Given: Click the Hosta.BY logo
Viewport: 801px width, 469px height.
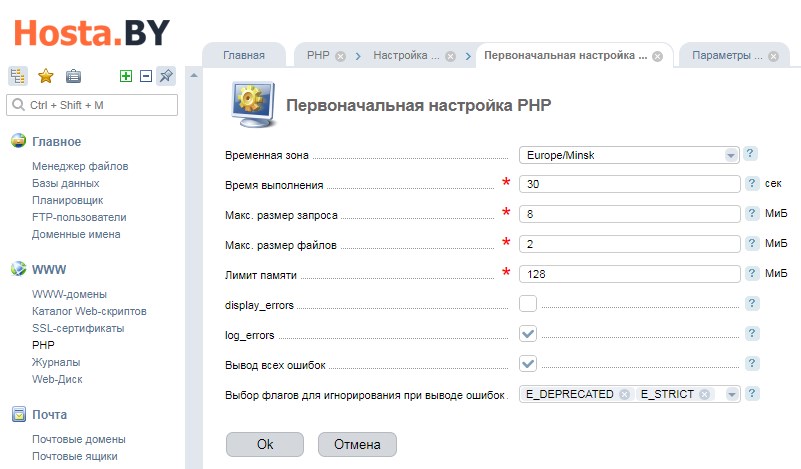Looking at the screenshot, I should click(92, 33).
